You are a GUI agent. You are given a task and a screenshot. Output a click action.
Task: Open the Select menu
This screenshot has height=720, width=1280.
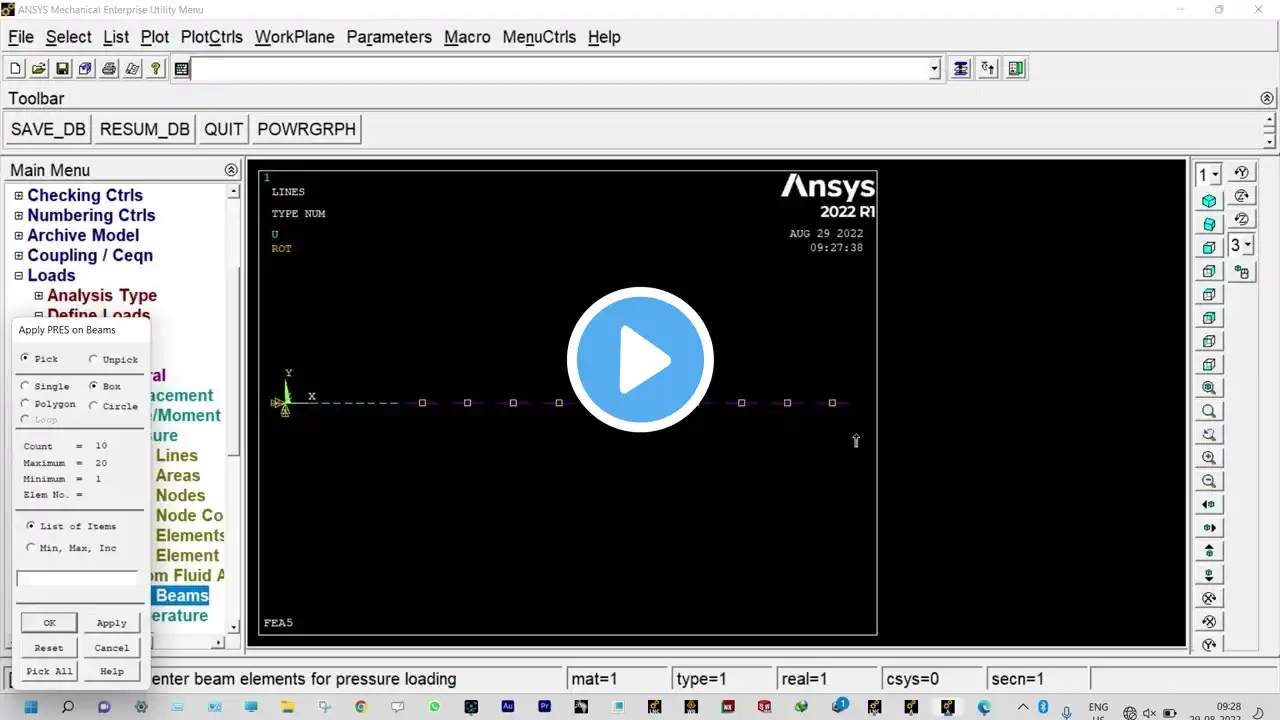[x=69, y=37]
